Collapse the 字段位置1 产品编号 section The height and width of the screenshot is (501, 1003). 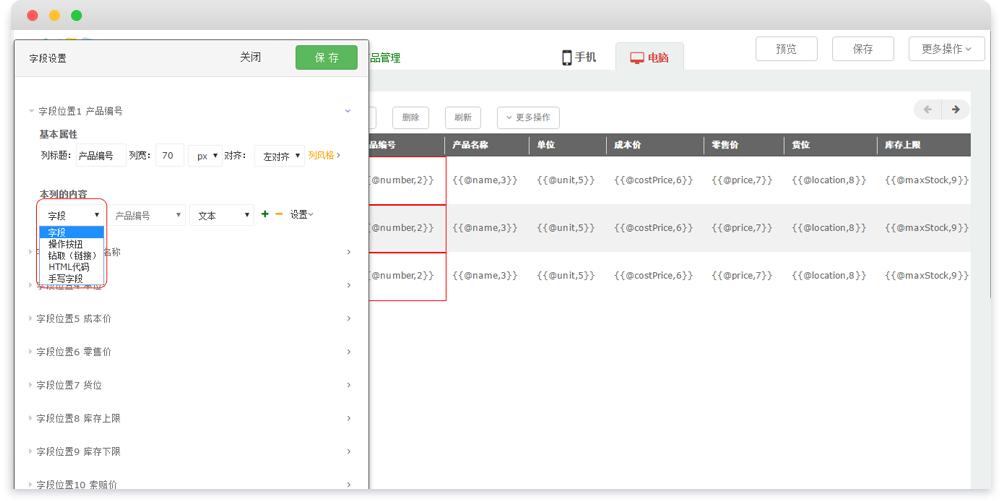[x=348, y=111]
